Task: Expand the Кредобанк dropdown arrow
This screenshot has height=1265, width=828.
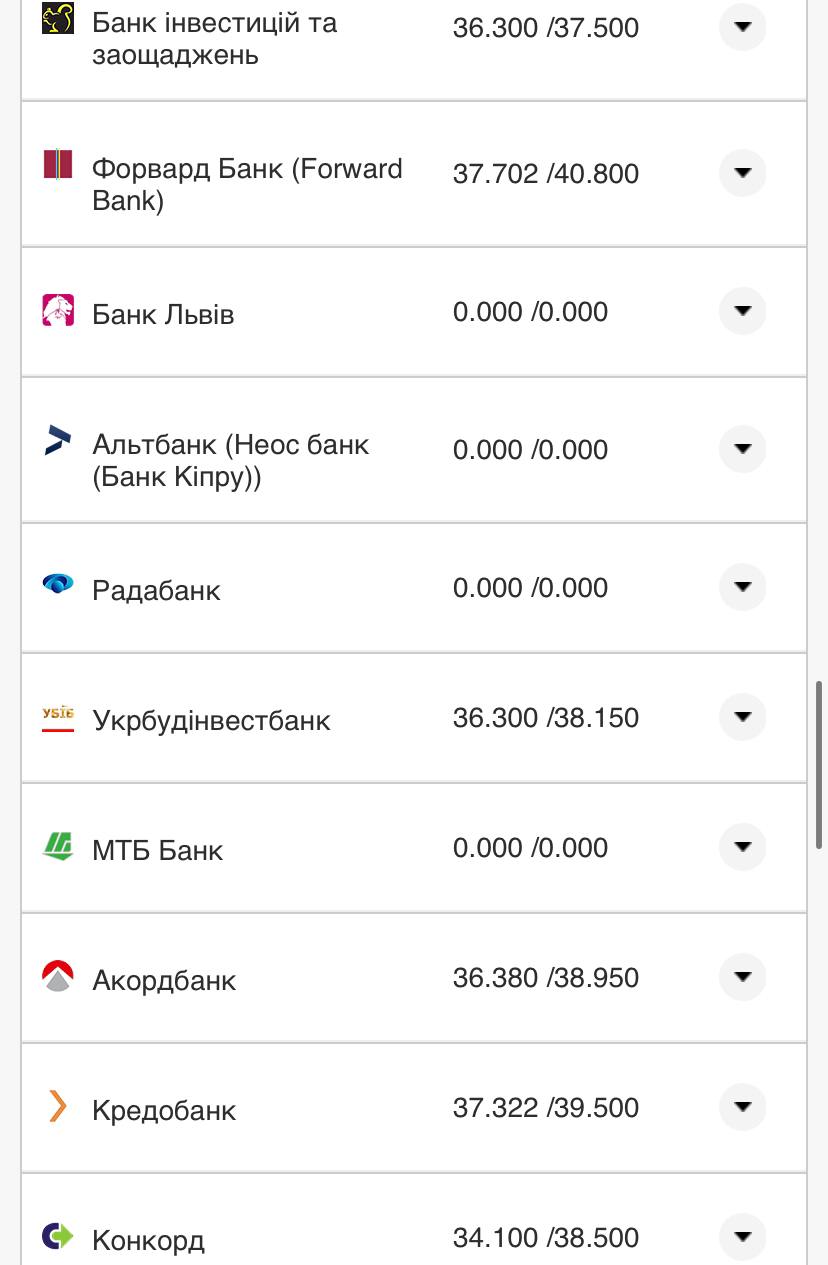Action: (x=742, y=1107)
